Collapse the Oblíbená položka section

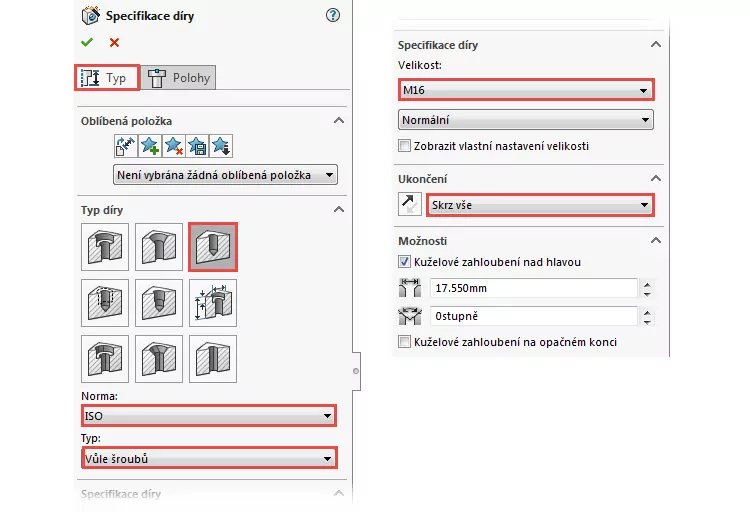(339, 120)
